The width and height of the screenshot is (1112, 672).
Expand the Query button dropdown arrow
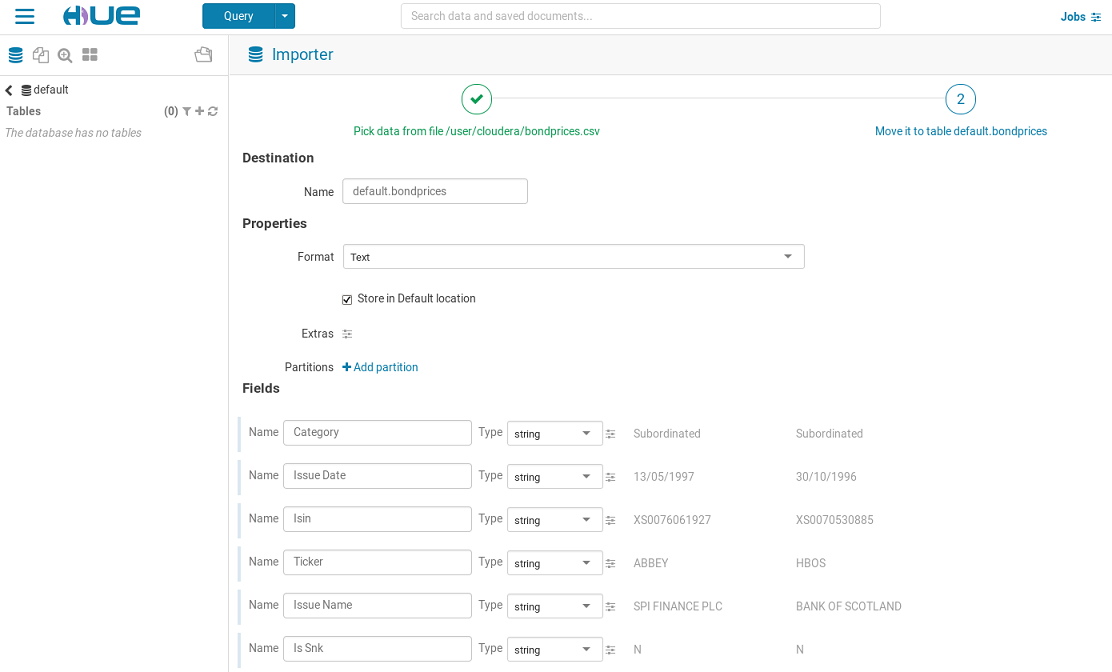(285, 16)
